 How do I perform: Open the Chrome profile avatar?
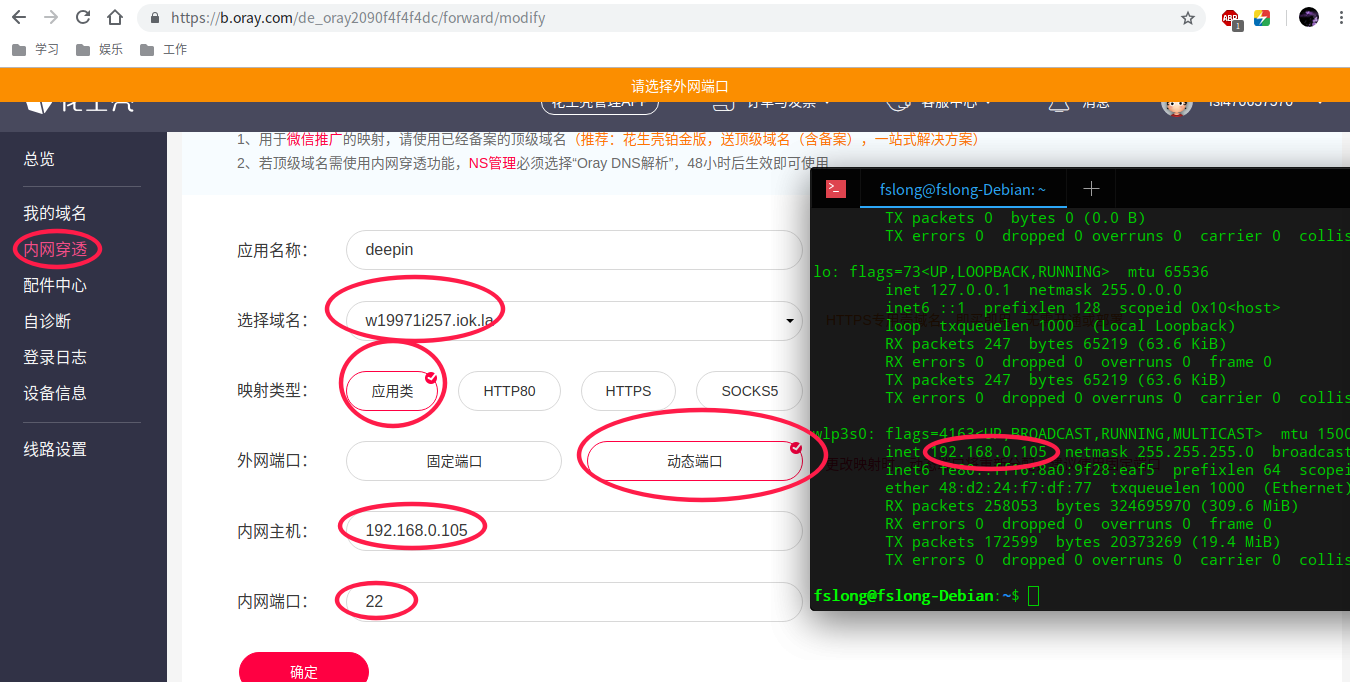(x=1308, y=17)
